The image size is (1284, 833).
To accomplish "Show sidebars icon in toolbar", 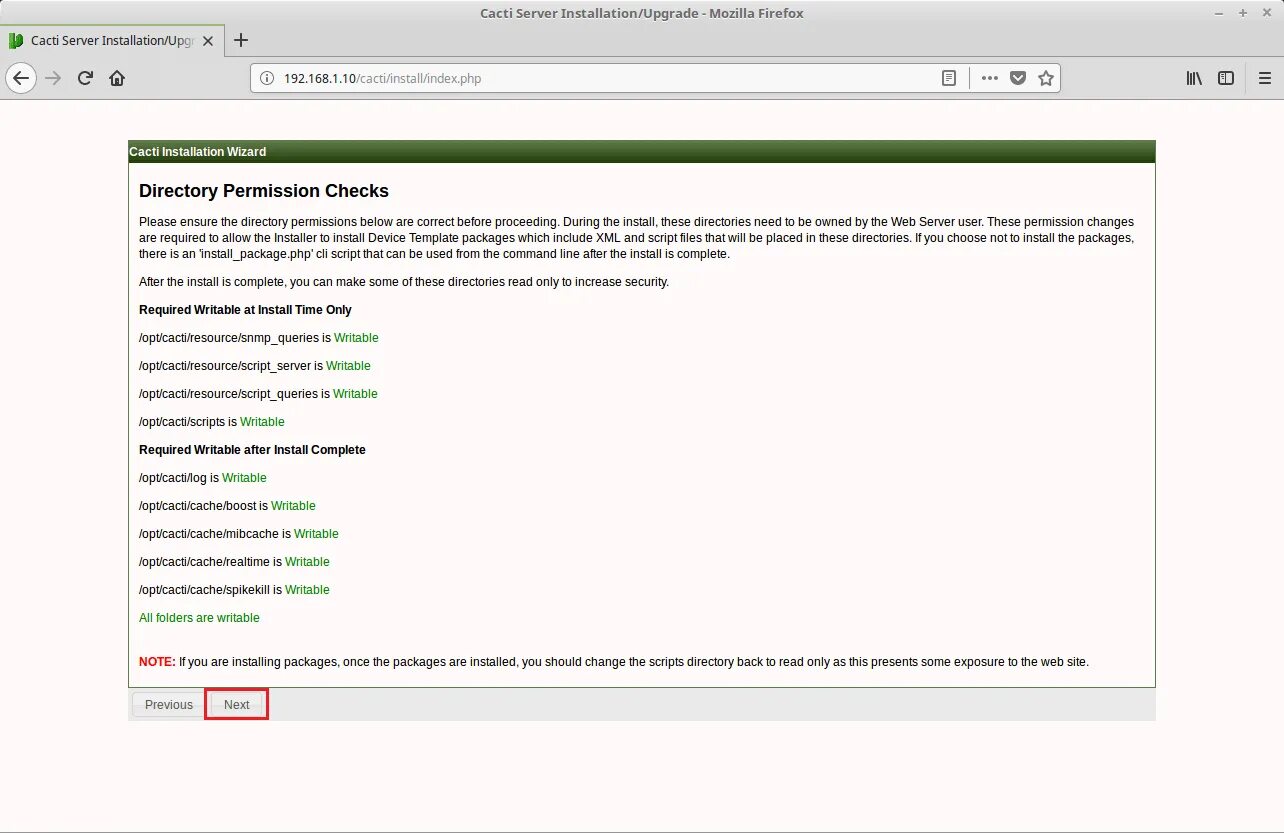I will click(x=1226, y=78).
